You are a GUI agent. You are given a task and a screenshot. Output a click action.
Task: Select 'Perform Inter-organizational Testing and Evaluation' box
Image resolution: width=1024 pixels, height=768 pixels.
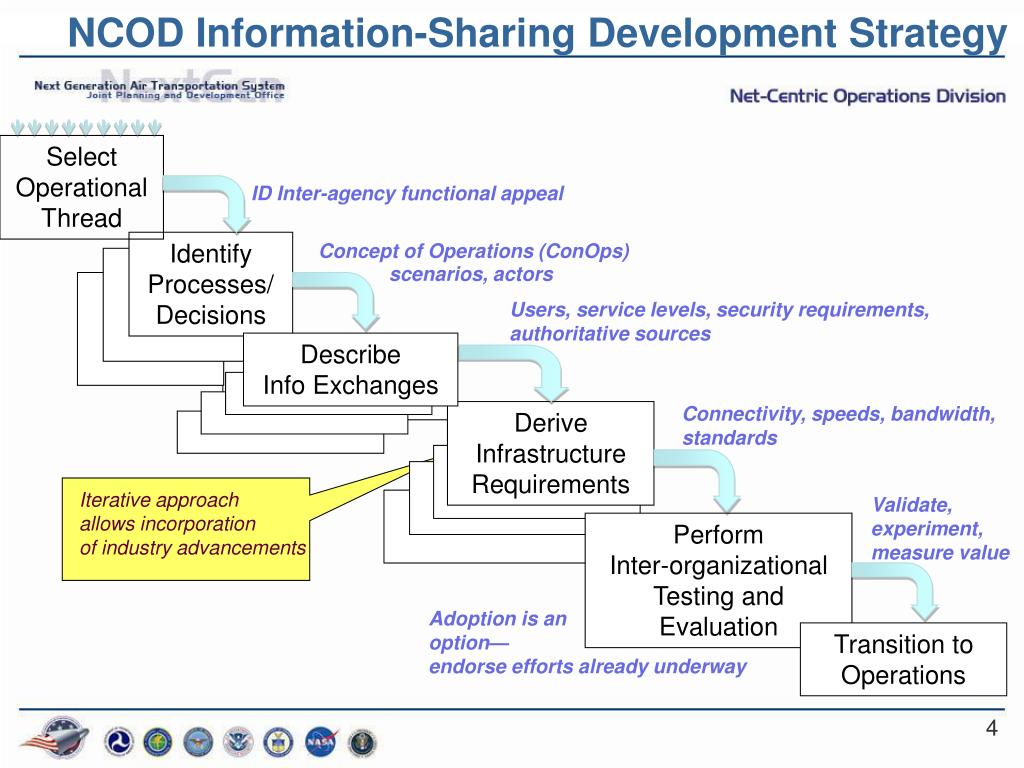[718, 580]
